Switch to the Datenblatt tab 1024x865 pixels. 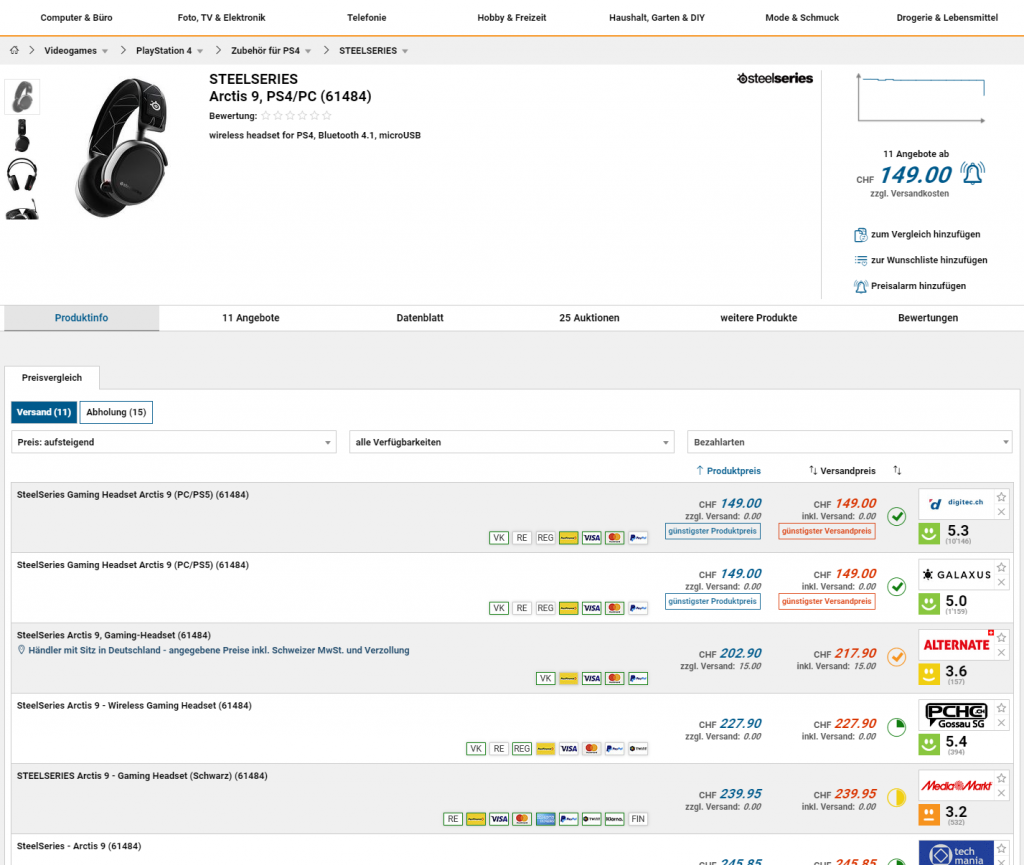[420, 318]
